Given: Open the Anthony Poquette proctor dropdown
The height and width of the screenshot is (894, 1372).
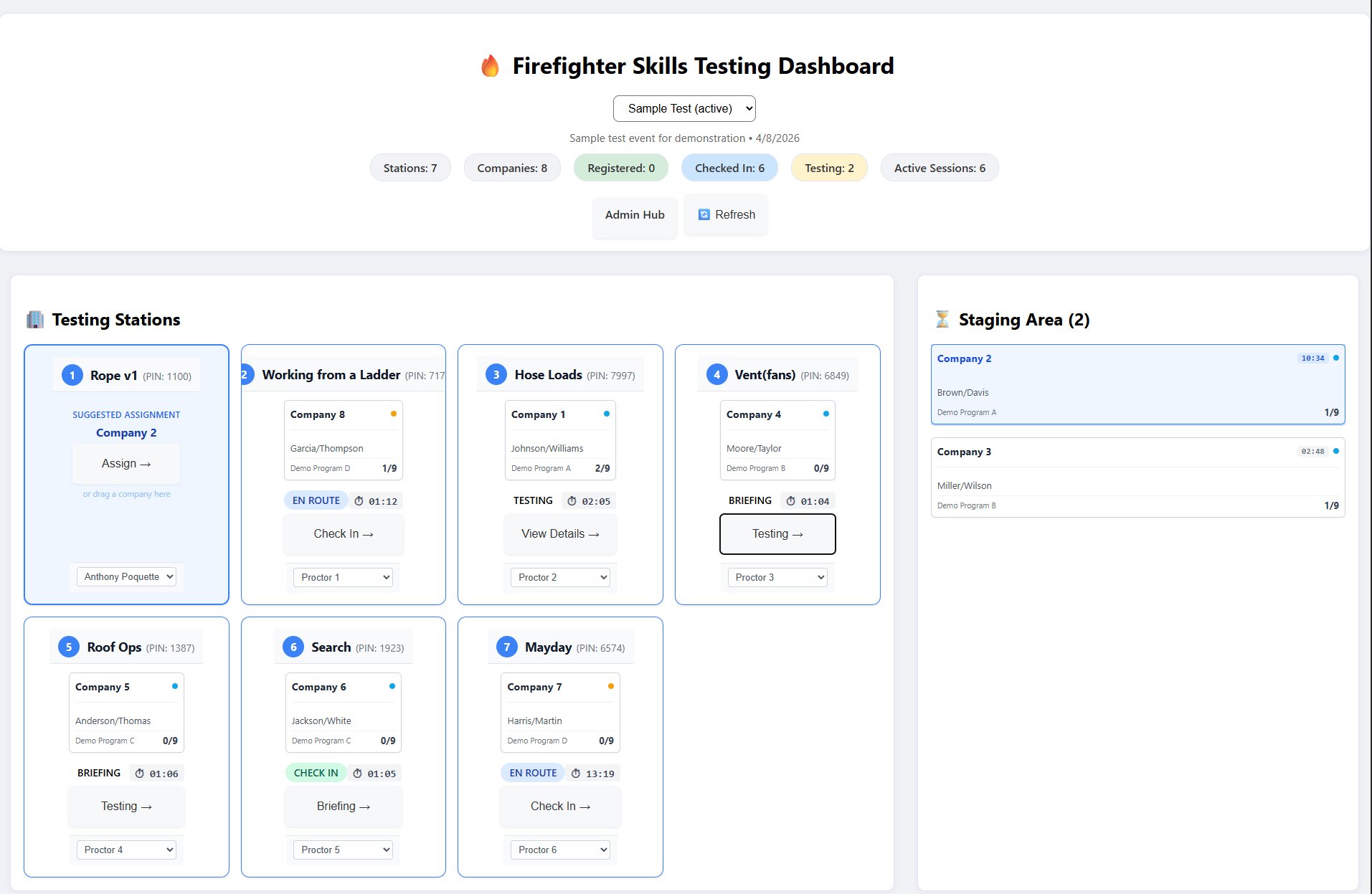Looking at the screenshot, I should click(x=126, y=576).
